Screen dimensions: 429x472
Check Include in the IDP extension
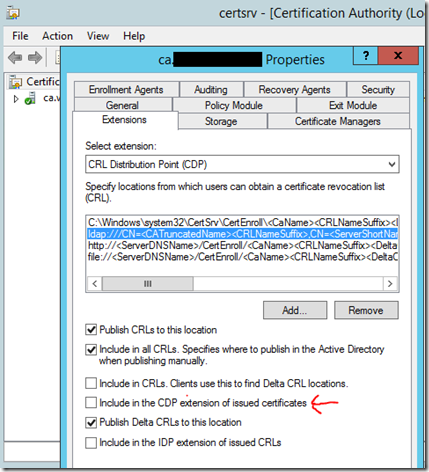[x=91, y=443]
